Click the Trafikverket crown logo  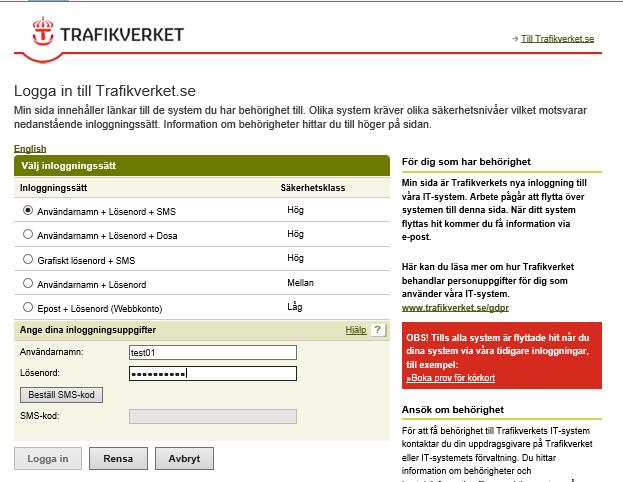click(43, 31)
